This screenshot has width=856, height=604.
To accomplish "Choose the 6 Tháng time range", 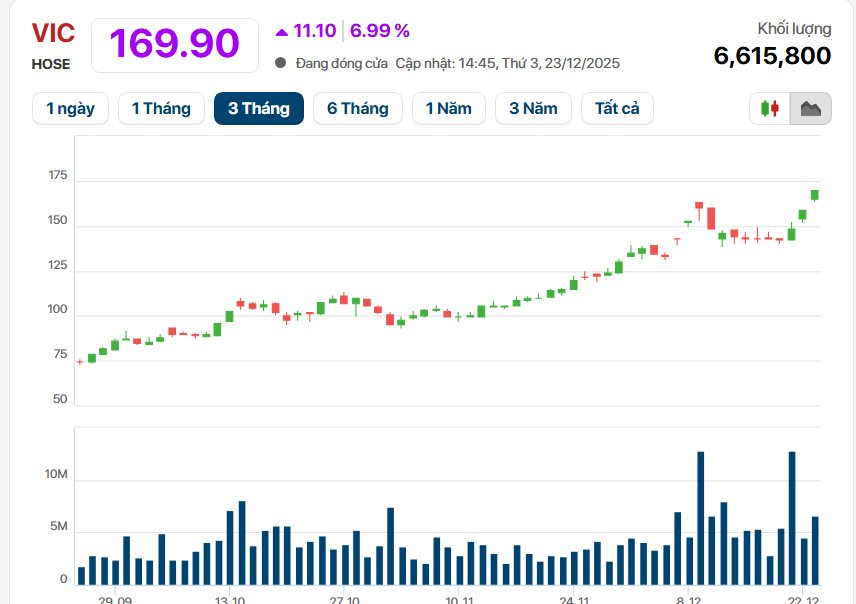I will [357, 108].
